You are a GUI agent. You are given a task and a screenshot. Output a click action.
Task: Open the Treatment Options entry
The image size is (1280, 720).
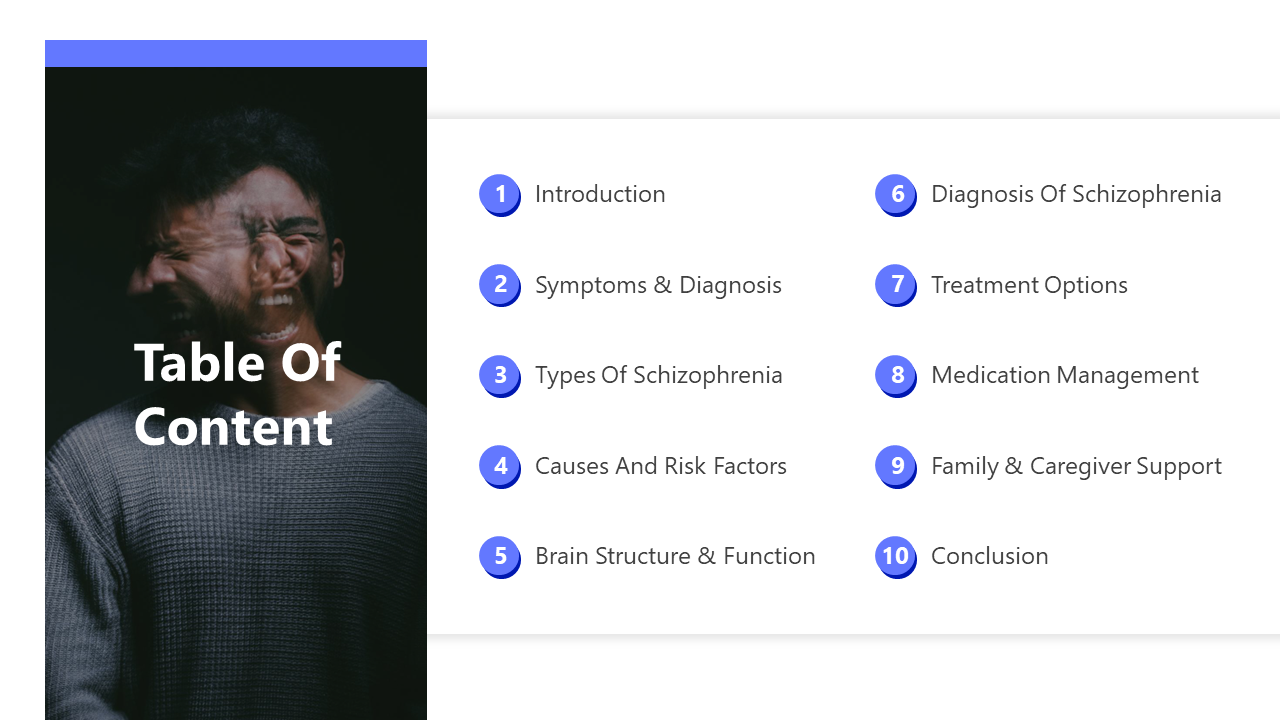tap(1029, 285)
